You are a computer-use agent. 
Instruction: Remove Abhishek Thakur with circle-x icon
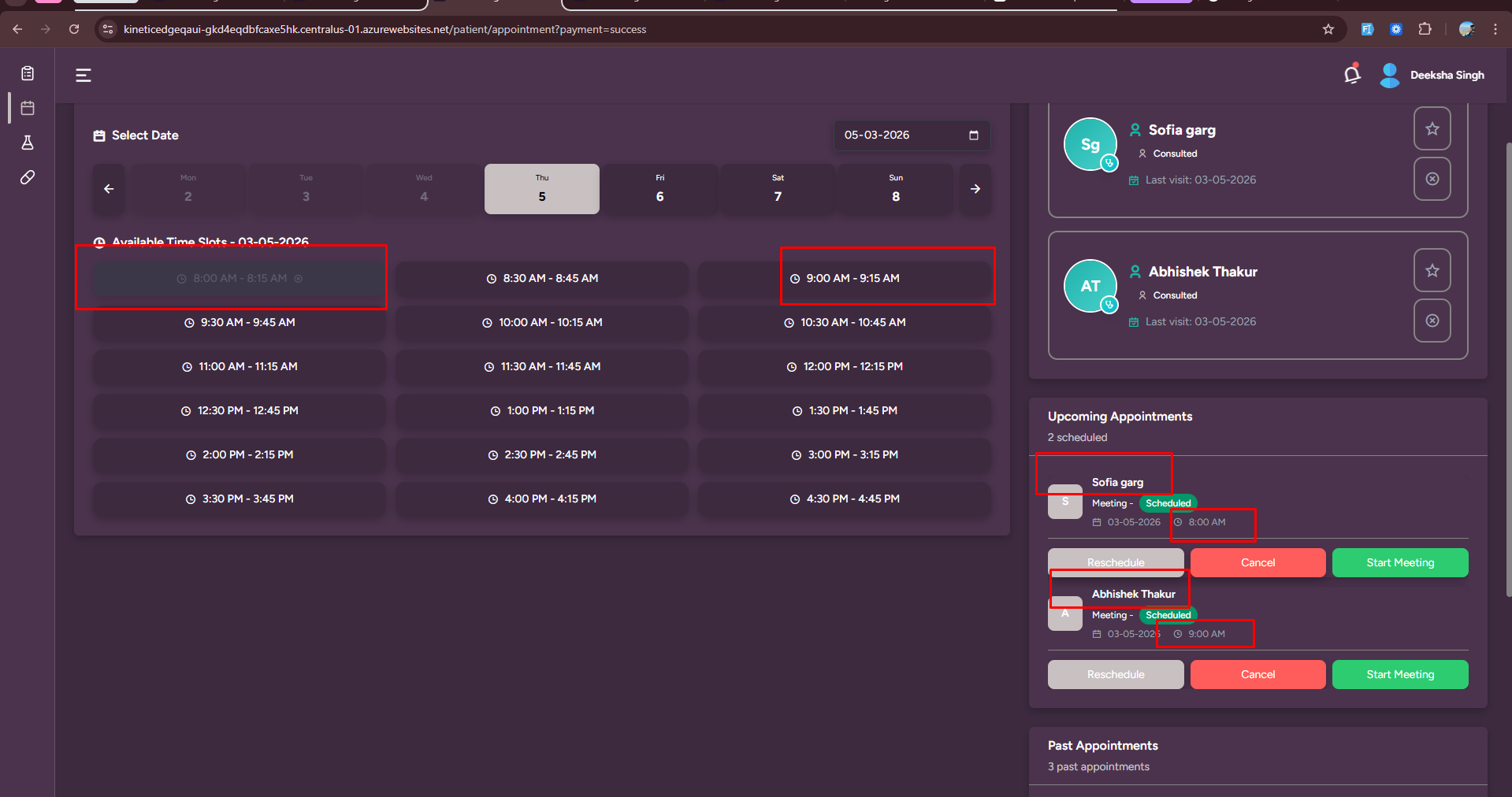(x=1432, y=321)
